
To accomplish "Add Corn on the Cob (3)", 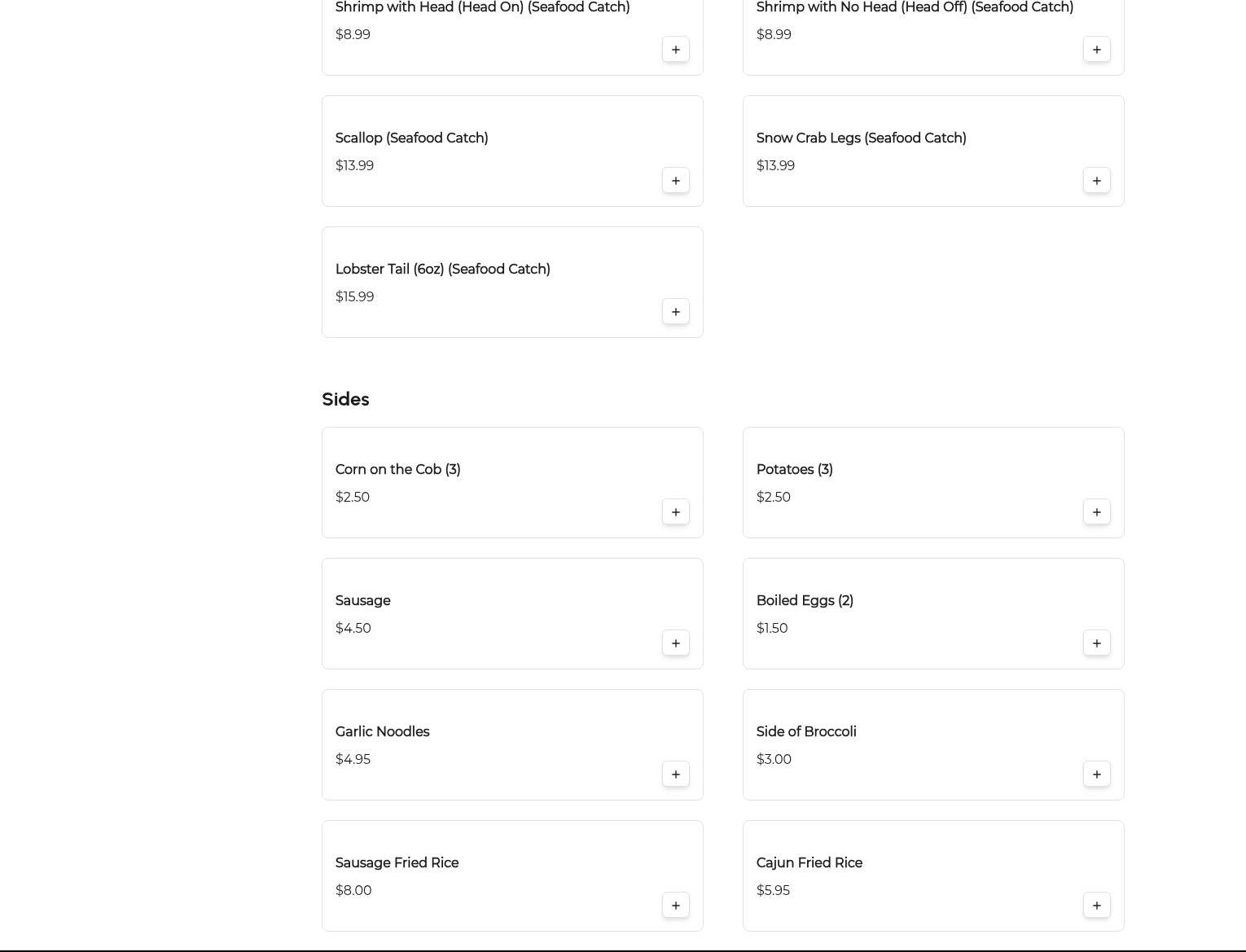I will click(675, 512).
